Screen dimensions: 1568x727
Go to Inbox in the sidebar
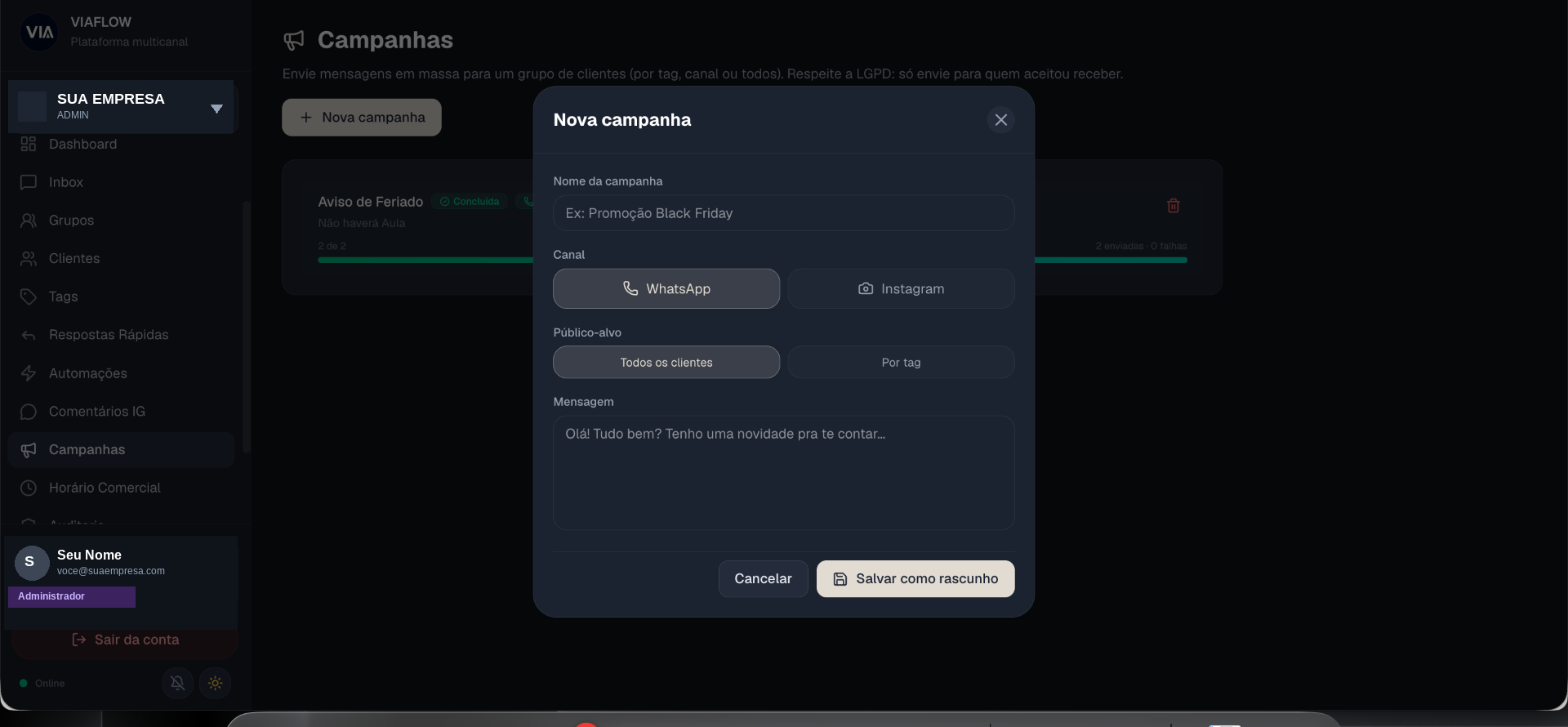pos(121,182)
